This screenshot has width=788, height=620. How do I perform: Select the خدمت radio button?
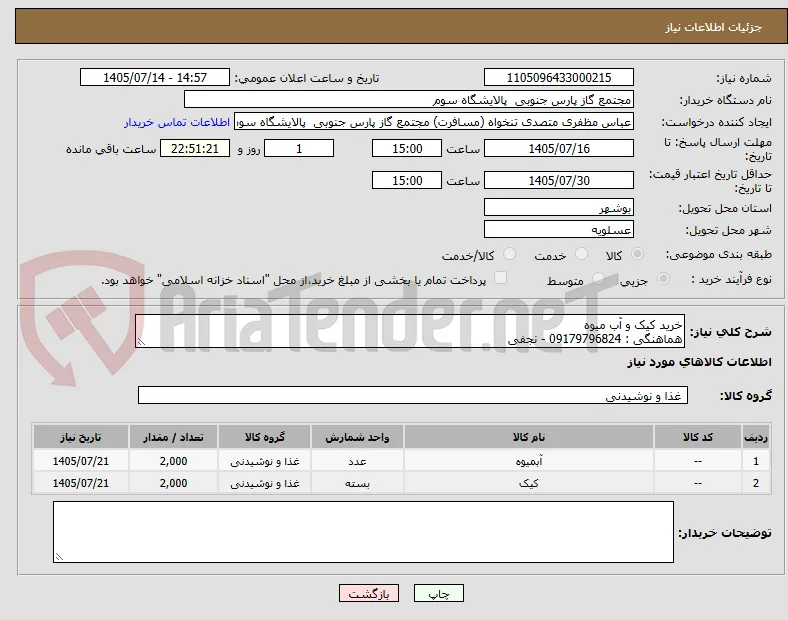(x=581, y=254)
